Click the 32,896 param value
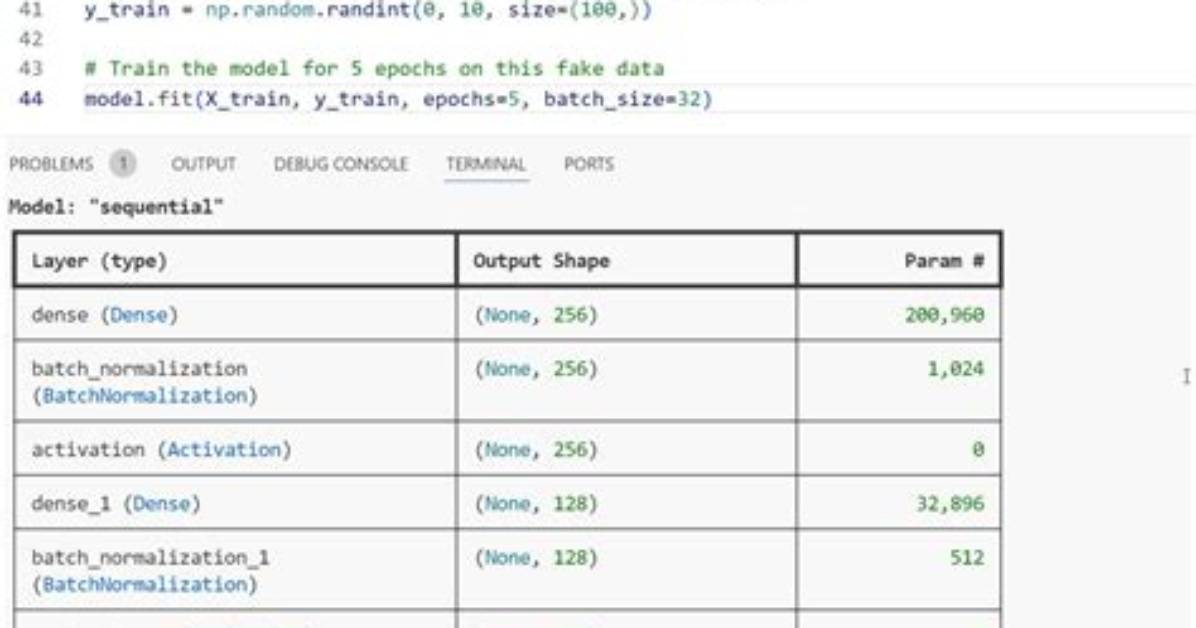The width and height of the screenshot is (1196, 628). (950, 504)
